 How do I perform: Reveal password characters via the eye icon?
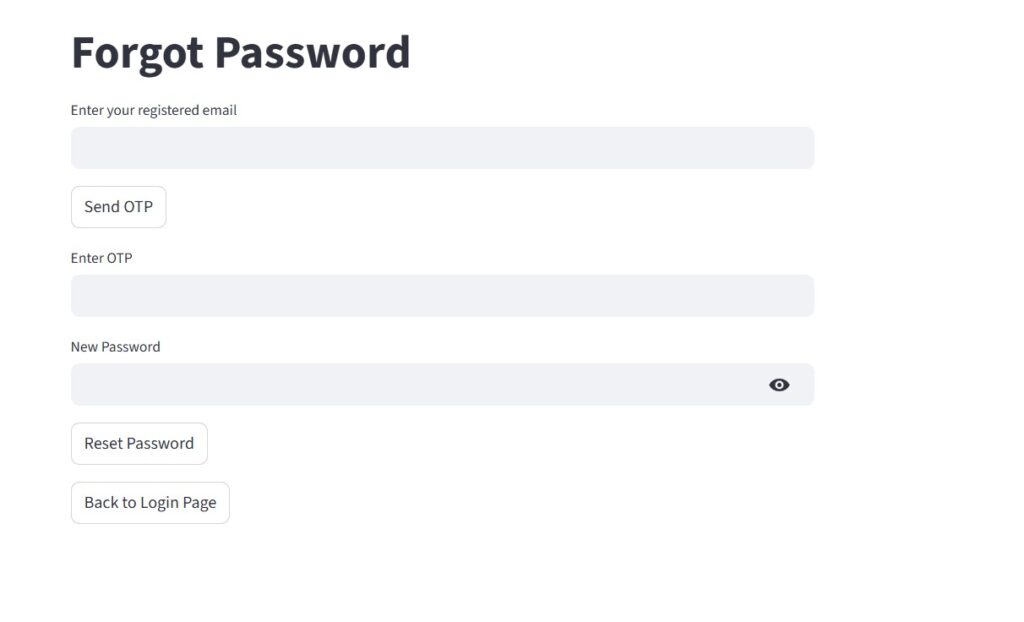pyautogui.click(x=779, y=385)
